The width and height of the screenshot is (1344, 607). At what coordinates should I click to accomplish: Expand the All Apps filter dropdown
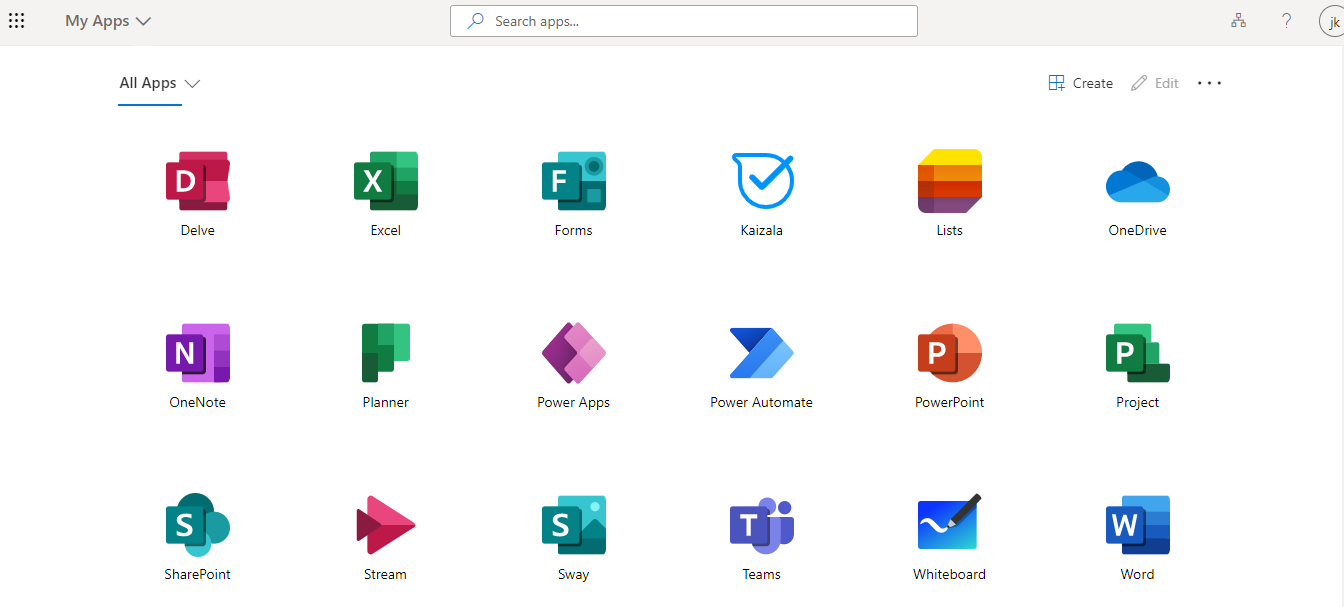point(160,84)
